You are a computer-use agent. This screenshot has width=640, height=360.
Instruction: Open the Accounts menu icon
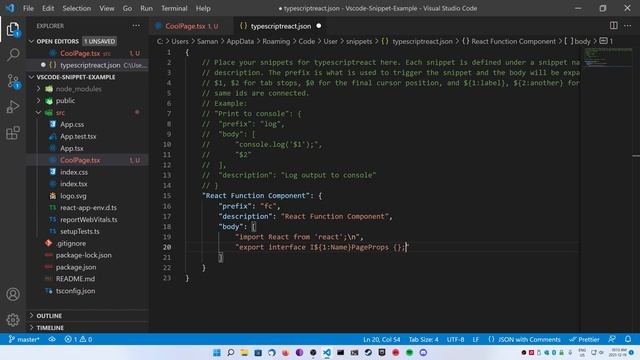coord(13,294)
